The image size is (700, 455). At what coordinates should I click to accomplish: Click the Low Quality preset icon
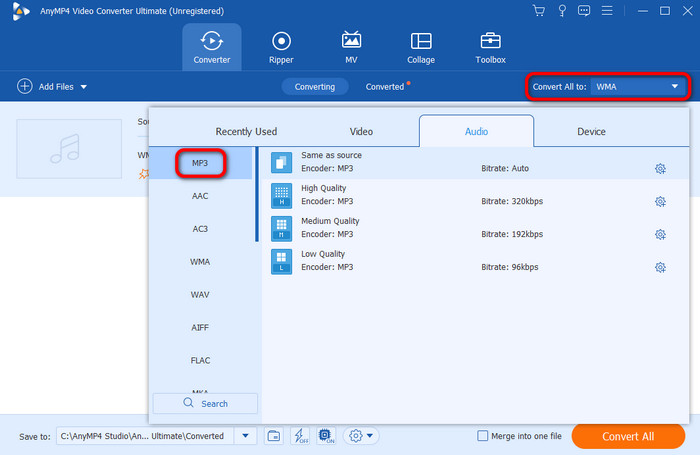(x=281, y=261)
